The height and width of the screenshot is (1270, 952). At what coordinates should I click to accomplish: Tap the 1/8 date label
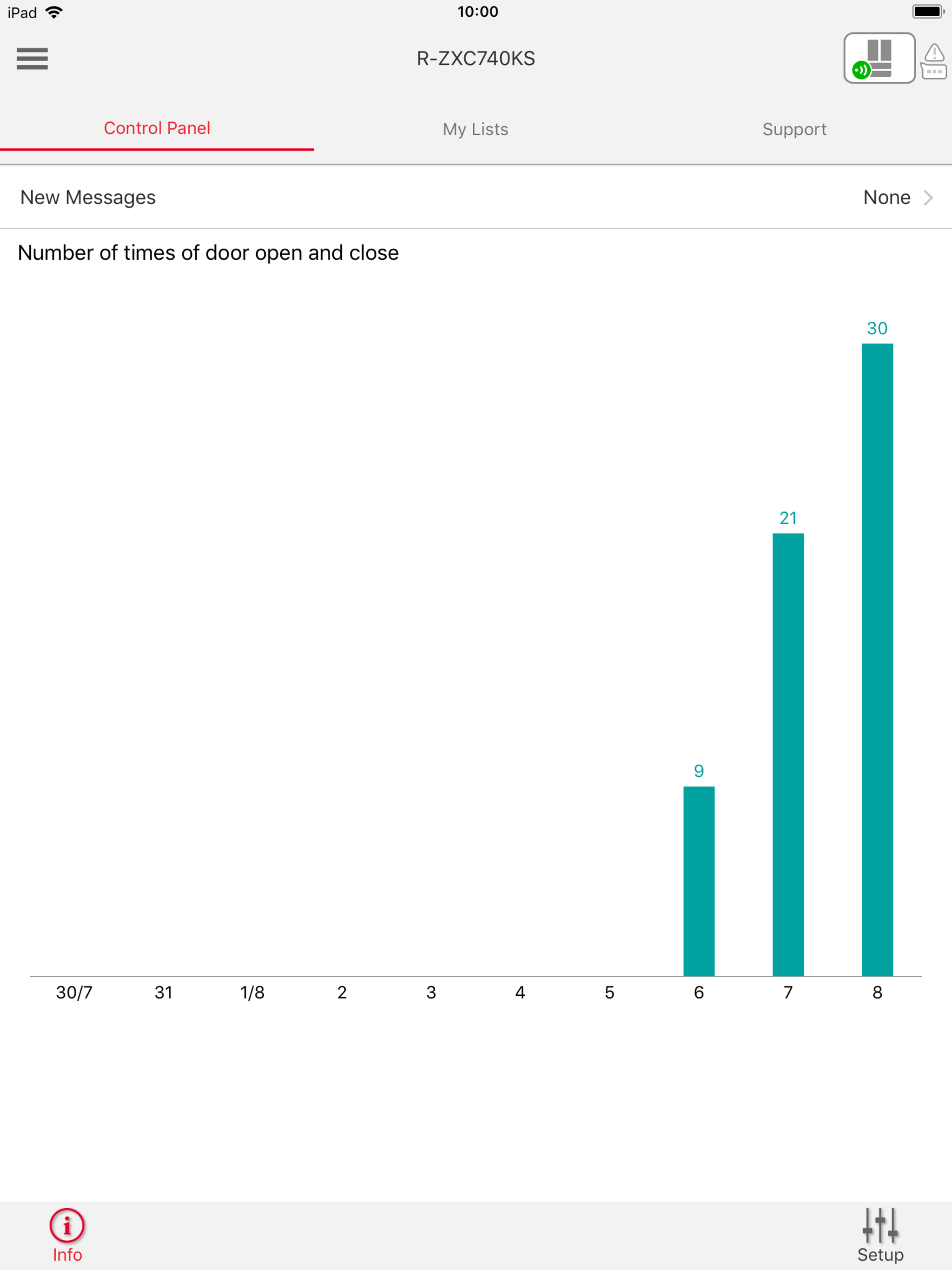(x=252, y=992)
